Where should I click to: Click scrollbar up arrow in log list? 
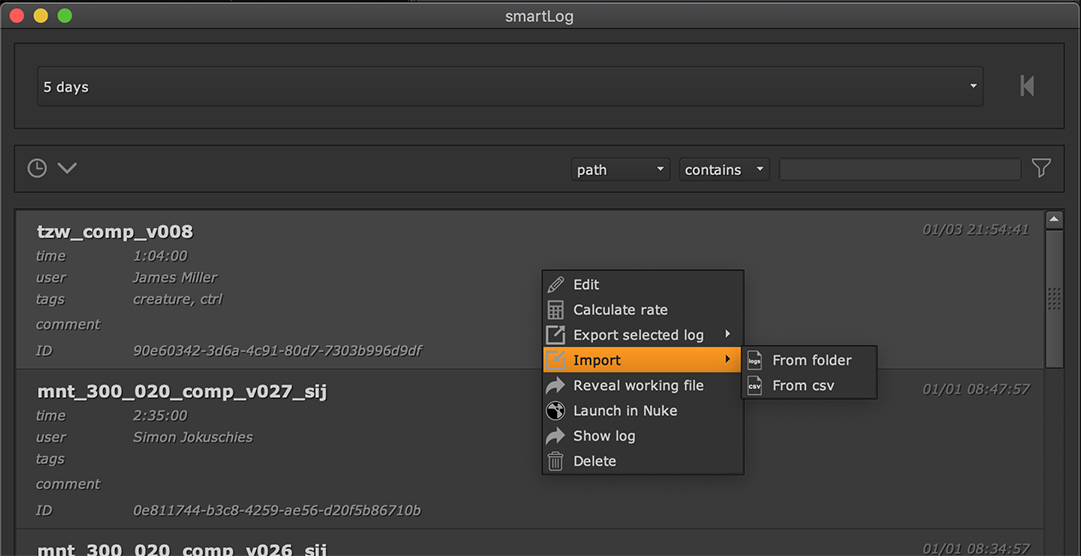pos(1053,219)
